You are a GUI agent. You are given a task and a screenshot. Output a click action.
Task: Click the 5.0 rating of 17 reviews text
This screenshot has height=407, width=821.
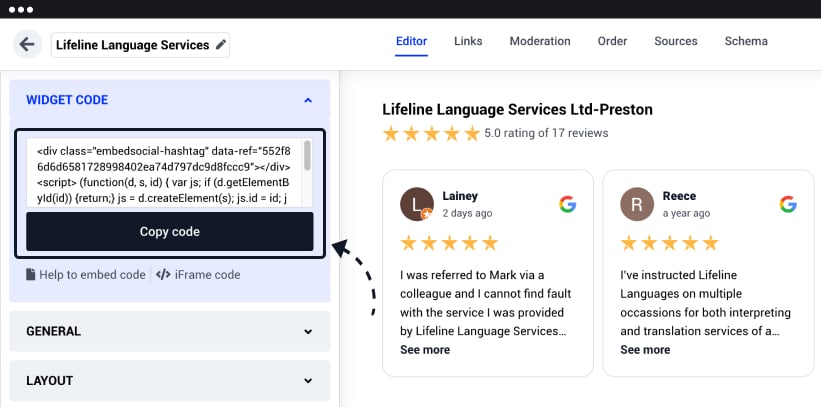tap(546, 133)
